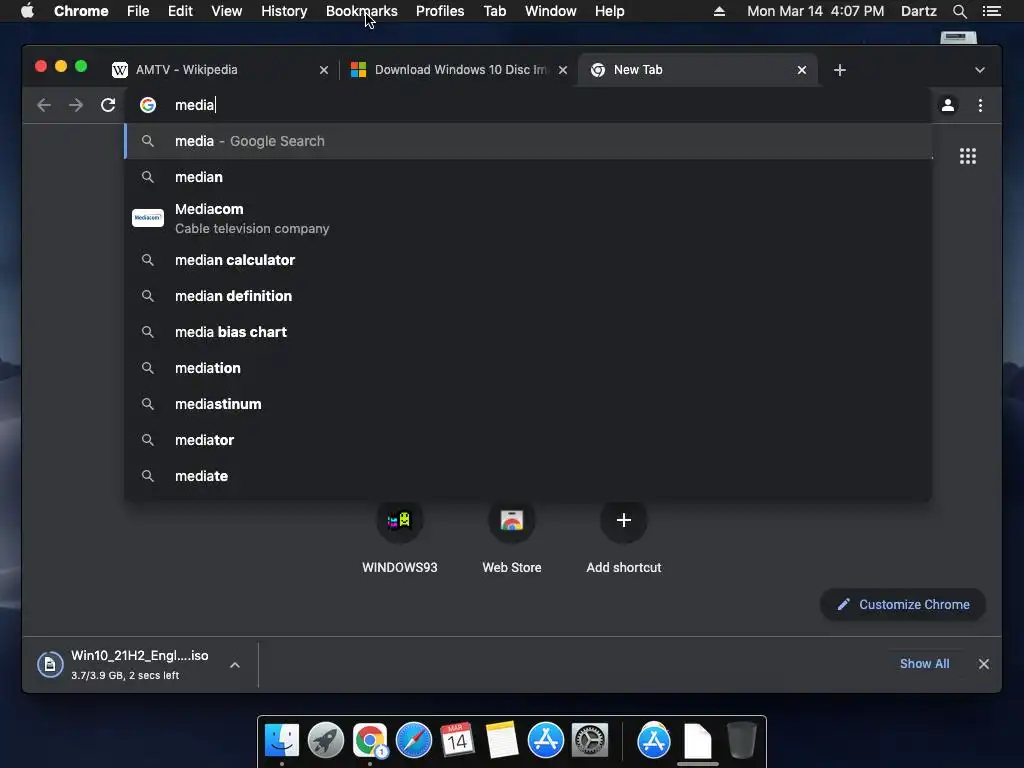Reload the current page
Image resolution: width=1024 pixels, height=768 pixels.
[108, 105]
